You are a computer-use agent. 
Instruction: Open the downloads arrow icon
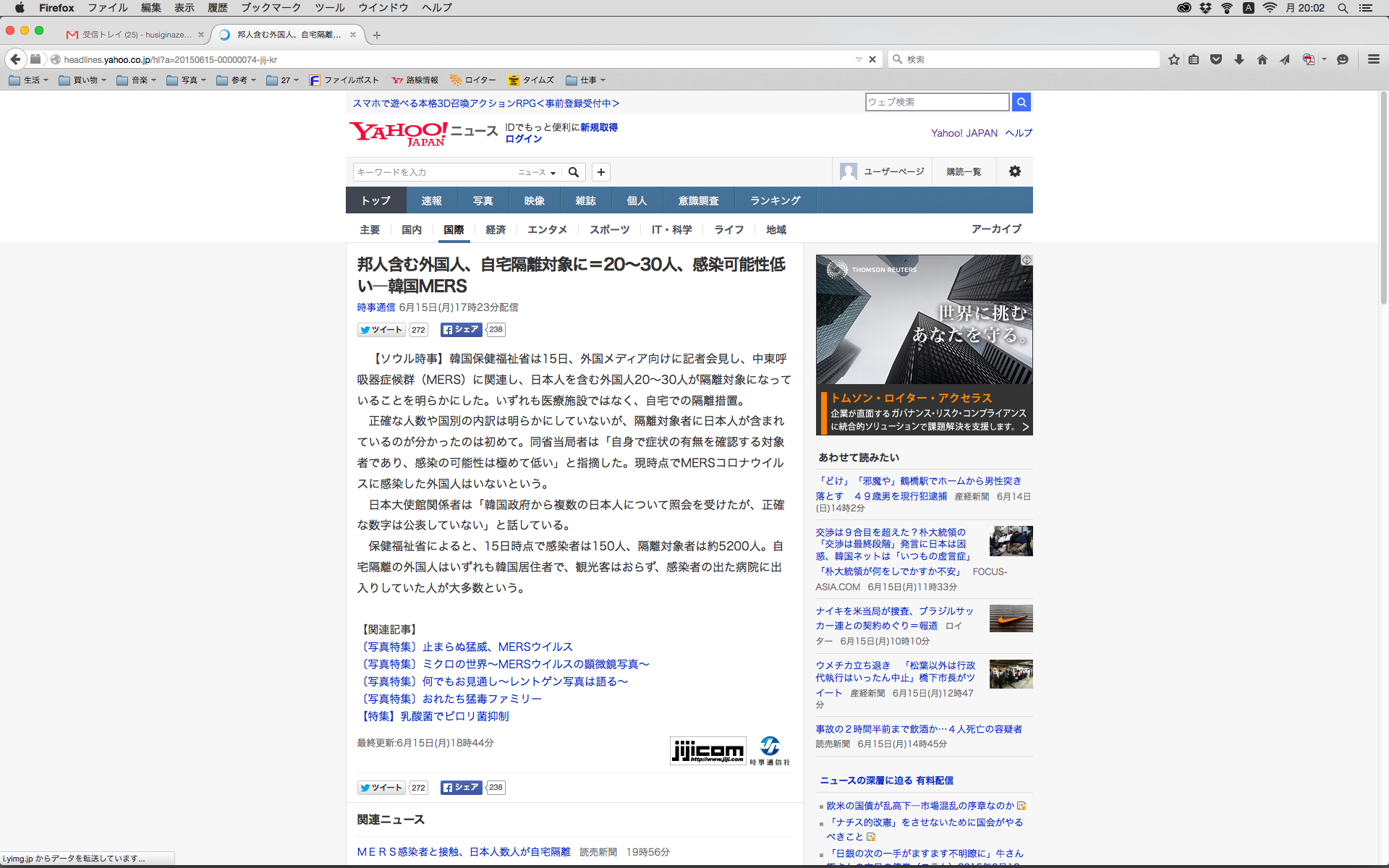pos(1239,59)
